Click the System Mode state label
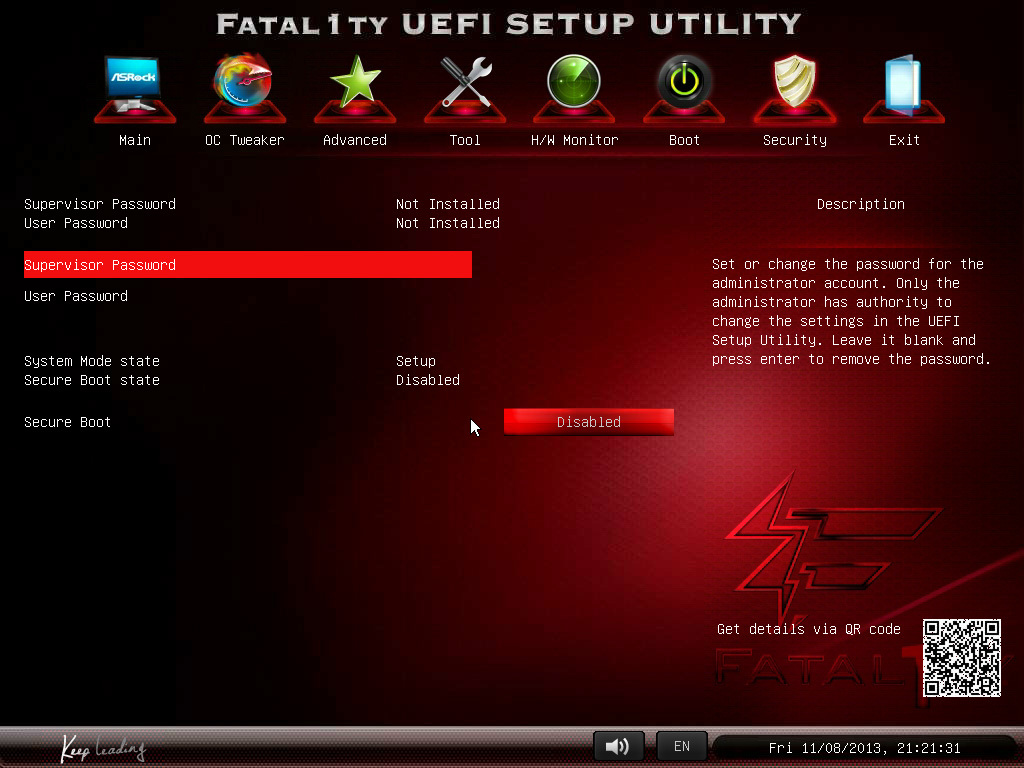Image resolution: width=1024 pixels, height=768 pixels. [x=92, y=360]
